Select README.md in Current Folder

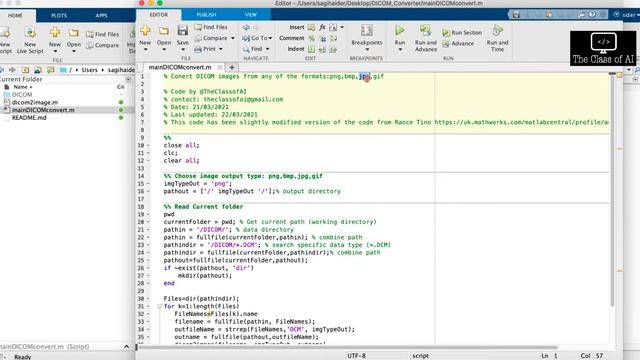(29, 118)
